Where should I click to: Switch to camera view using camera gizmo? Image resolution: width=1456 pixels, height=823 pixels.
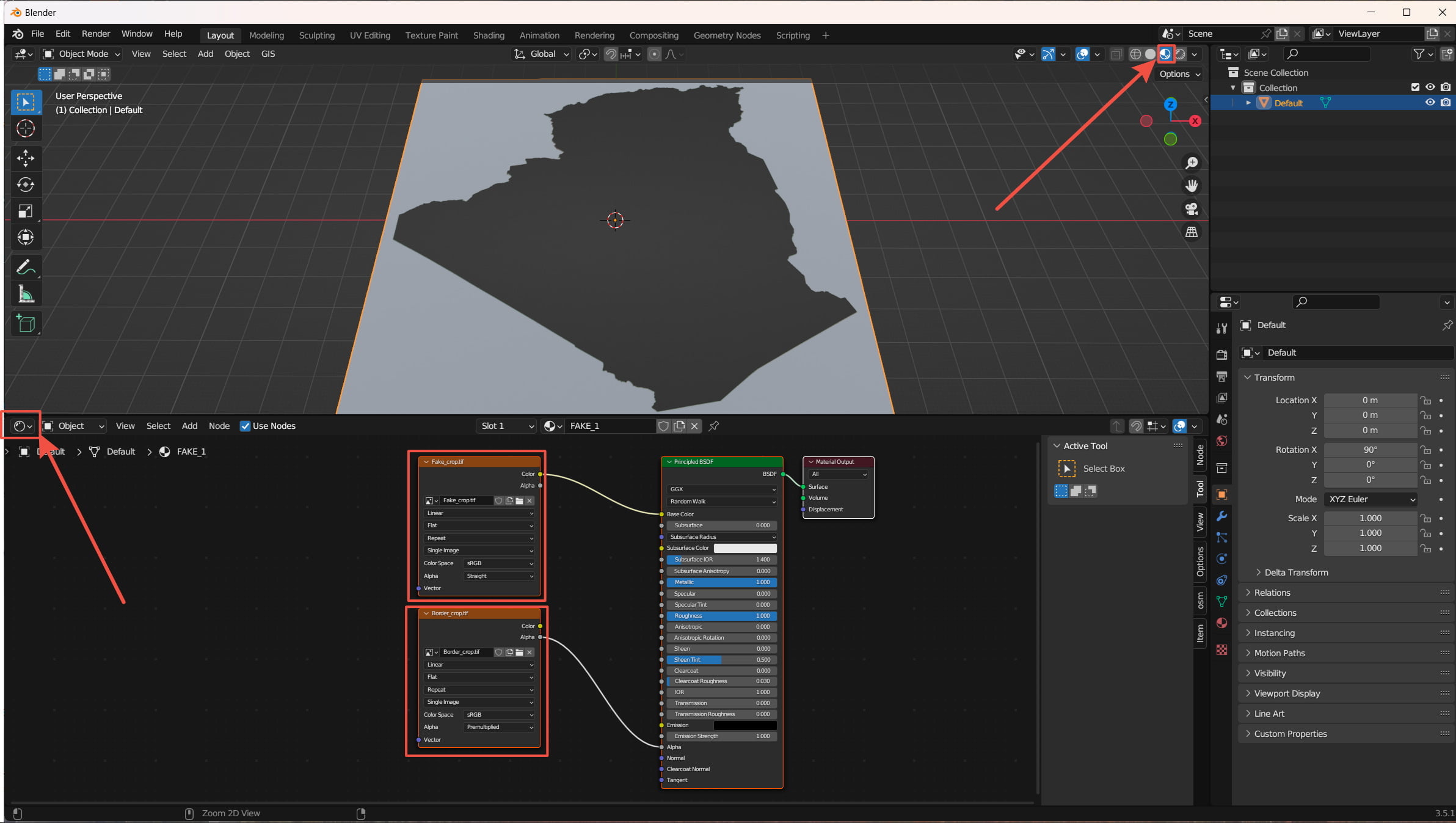(1192, 209)
